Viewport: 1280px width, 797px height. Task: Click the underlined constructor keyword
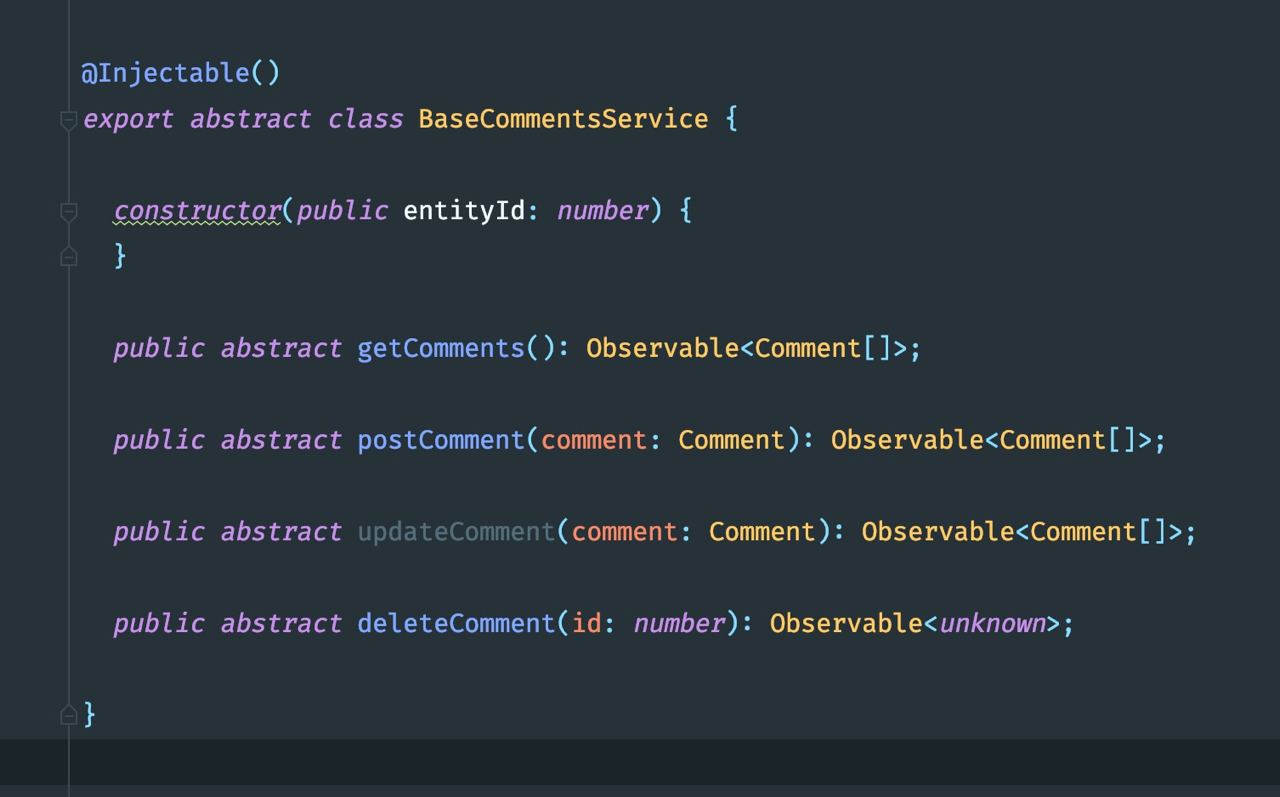[197, 211]
